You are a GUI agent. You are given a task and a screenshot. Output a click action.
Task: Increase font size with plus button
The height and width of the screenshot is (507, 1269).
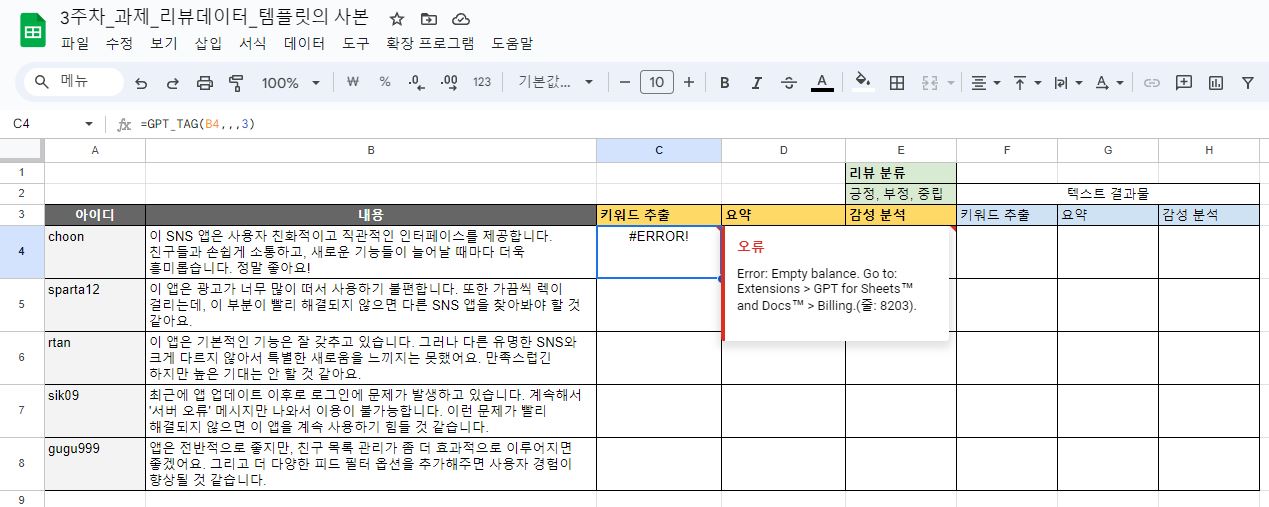(689, 82)
